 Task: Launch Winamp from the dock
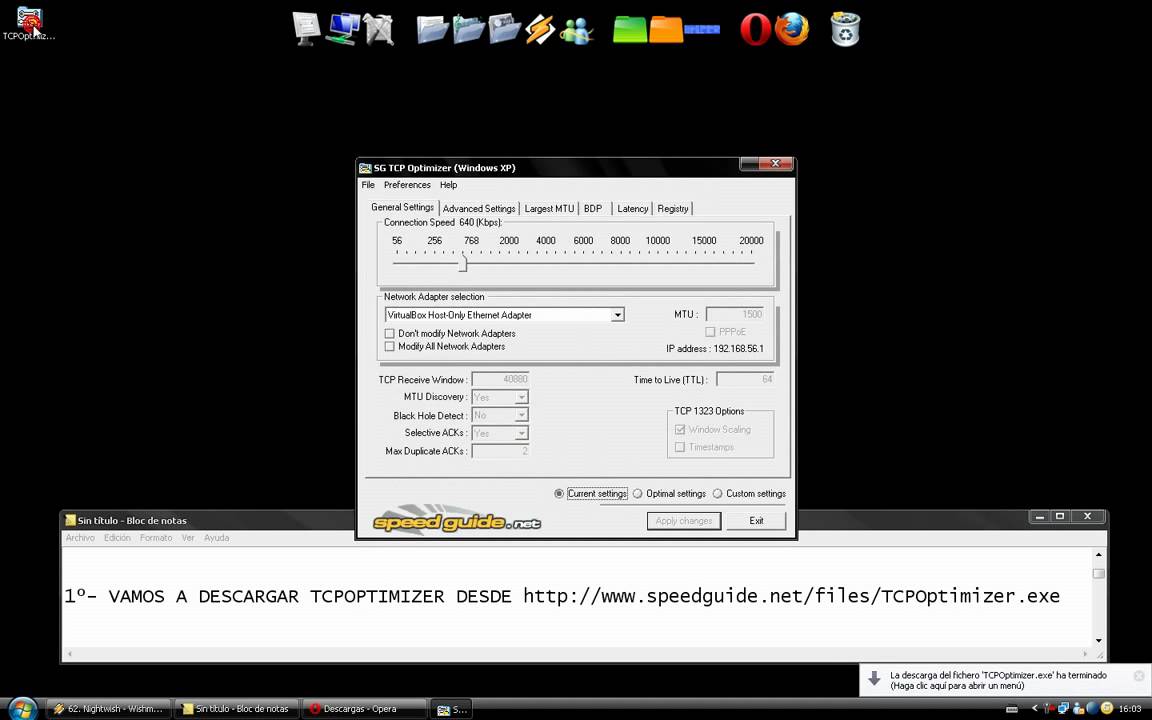[x=540, y=29]
